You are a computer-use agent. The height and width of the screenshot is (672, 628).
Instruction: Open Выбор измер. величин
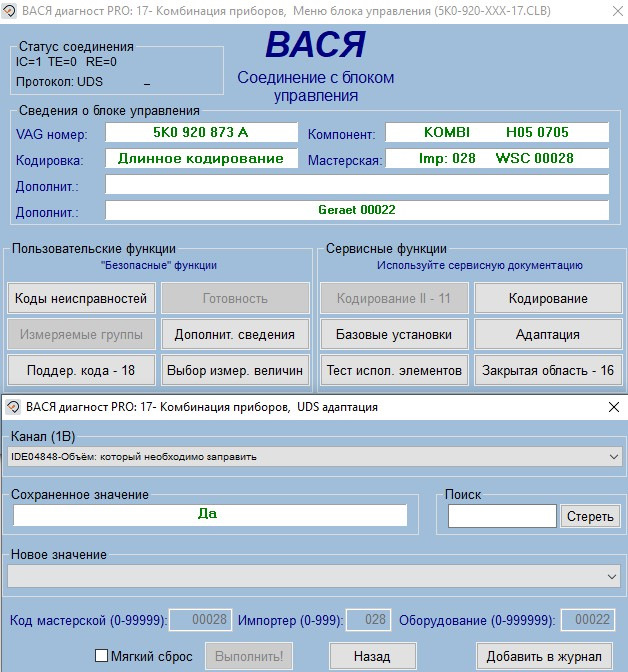pos(235,370)
